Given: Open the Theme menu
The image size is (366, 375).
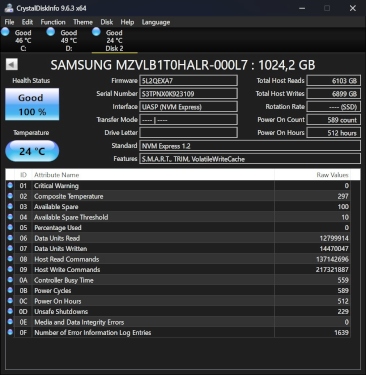Looking at the screenshot, I should point(83,22).
